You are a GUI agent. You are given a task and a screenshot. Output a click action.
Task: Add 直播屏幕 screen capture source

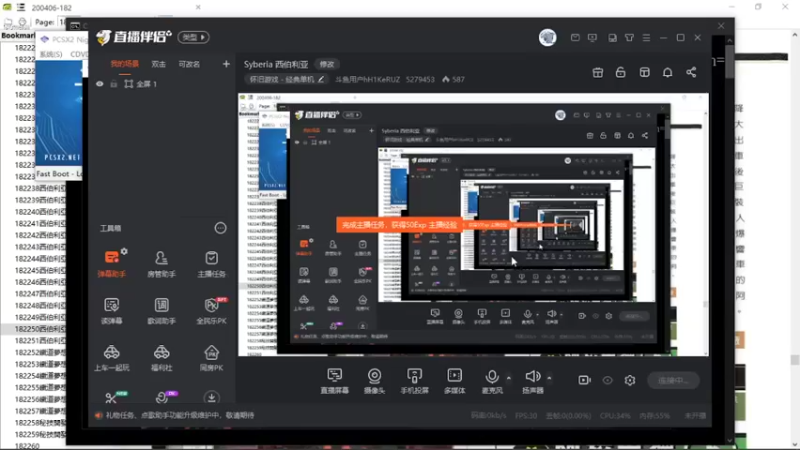(335, 381)
